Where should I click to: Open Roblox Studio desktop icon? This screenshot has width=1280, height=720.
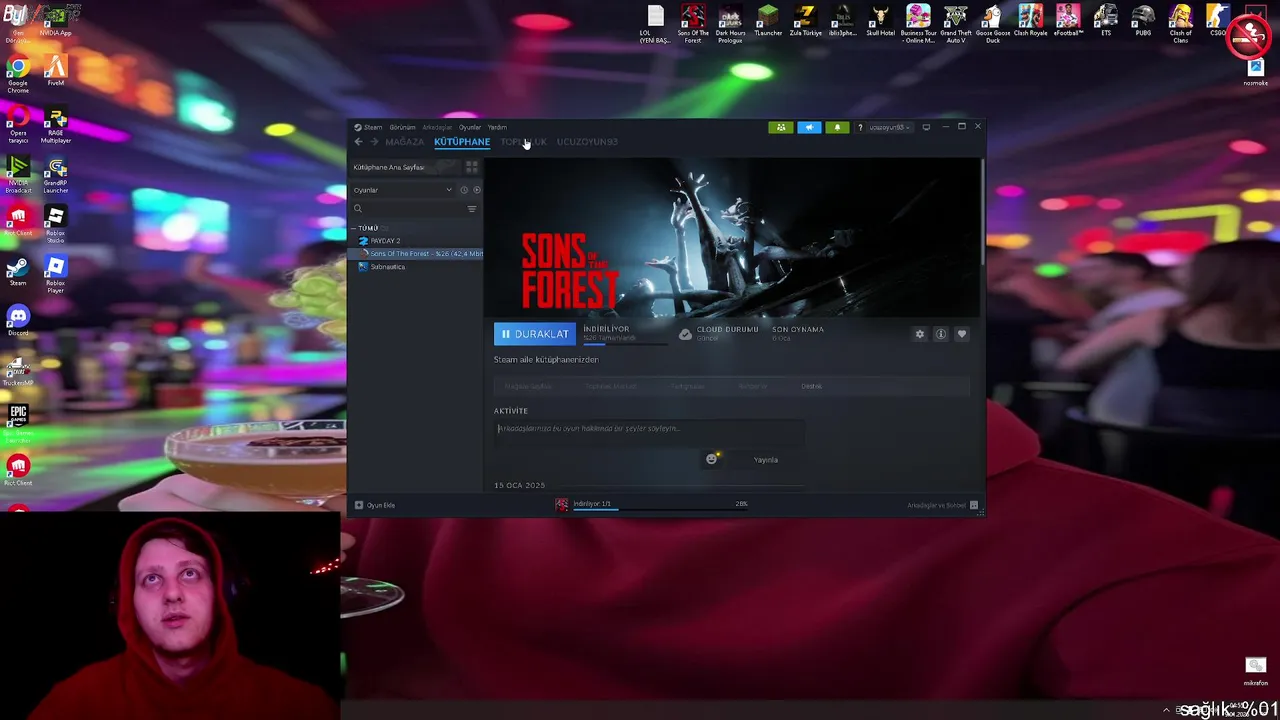pos(55,225)
